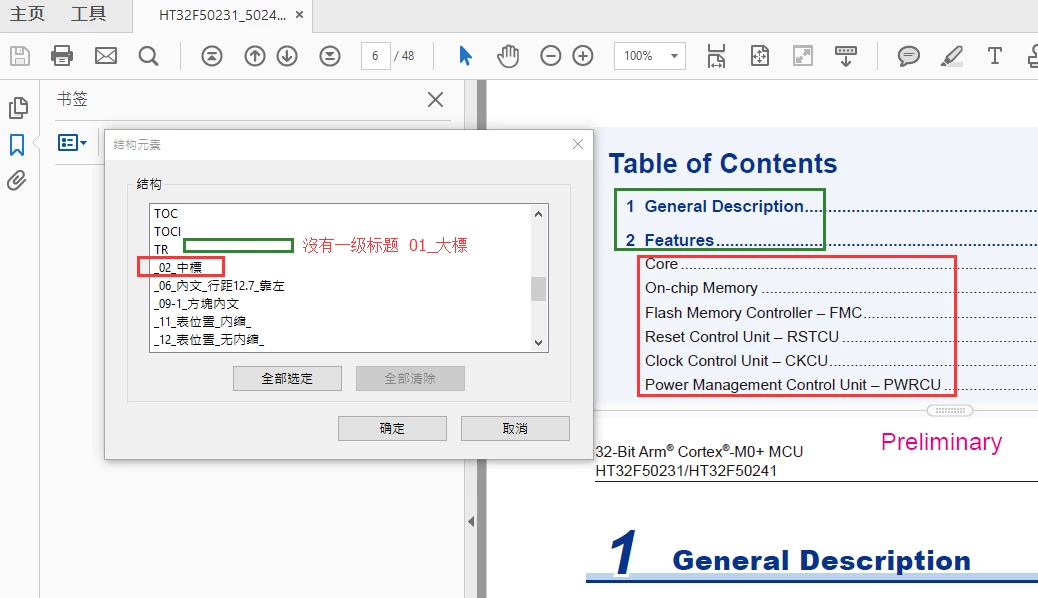The image size is (1038, 598).
Task: Click structure list scrollbar thumb
Action: tap(539, 289)
